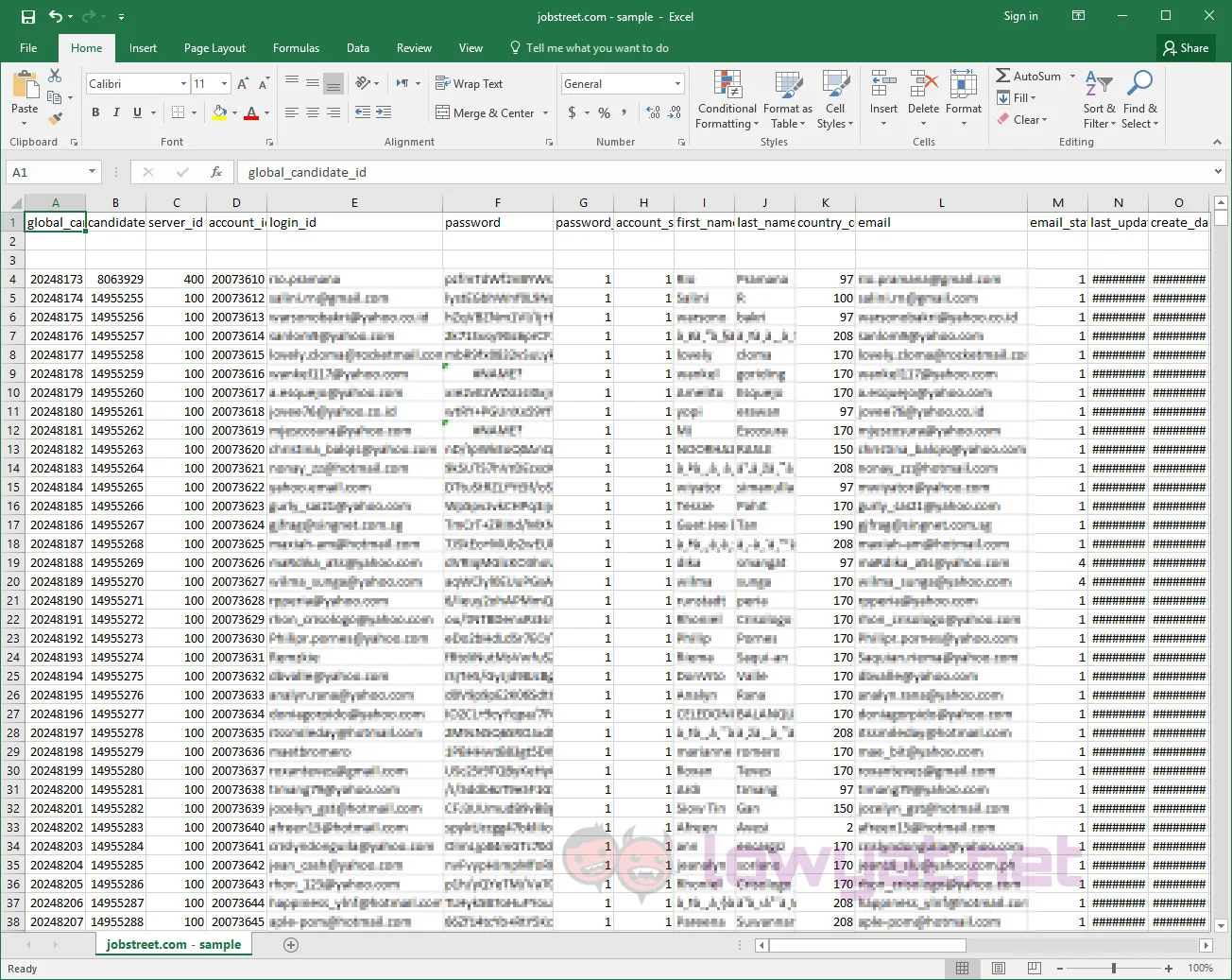Viewport: 1232px width, 980px height.
Task: Click the Format Painter brush icon
Action: [56, 118]
